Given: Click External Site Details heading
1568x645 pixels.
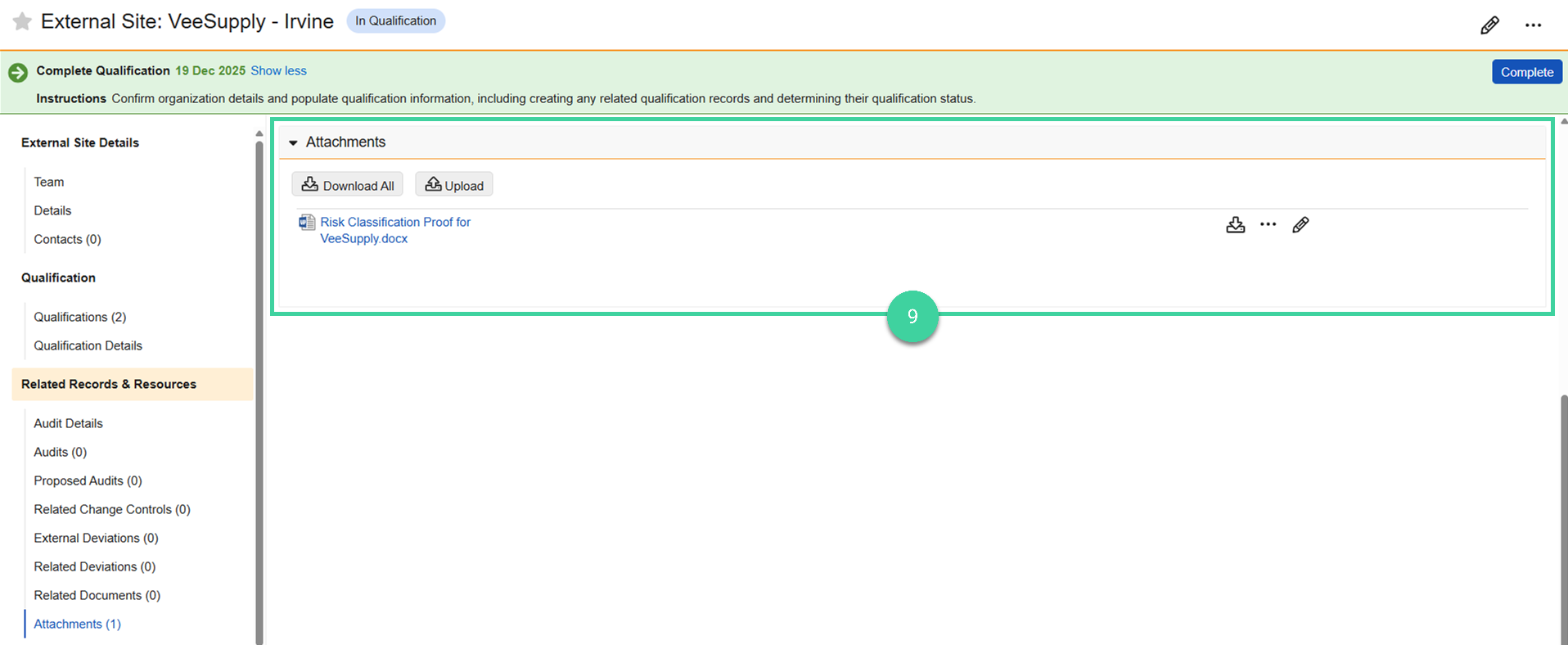Looking at the screenshot, I should pos(80,142).
